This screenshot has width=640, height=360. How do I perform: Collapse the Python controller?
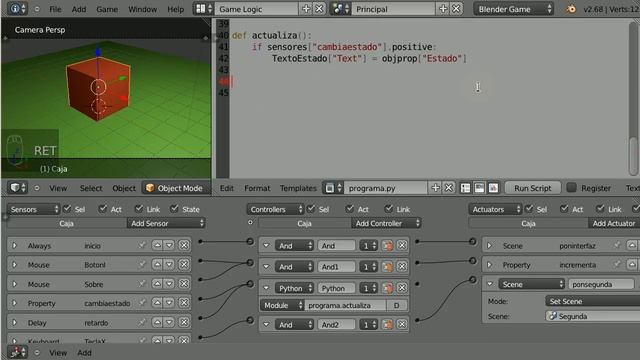(266, 288)
